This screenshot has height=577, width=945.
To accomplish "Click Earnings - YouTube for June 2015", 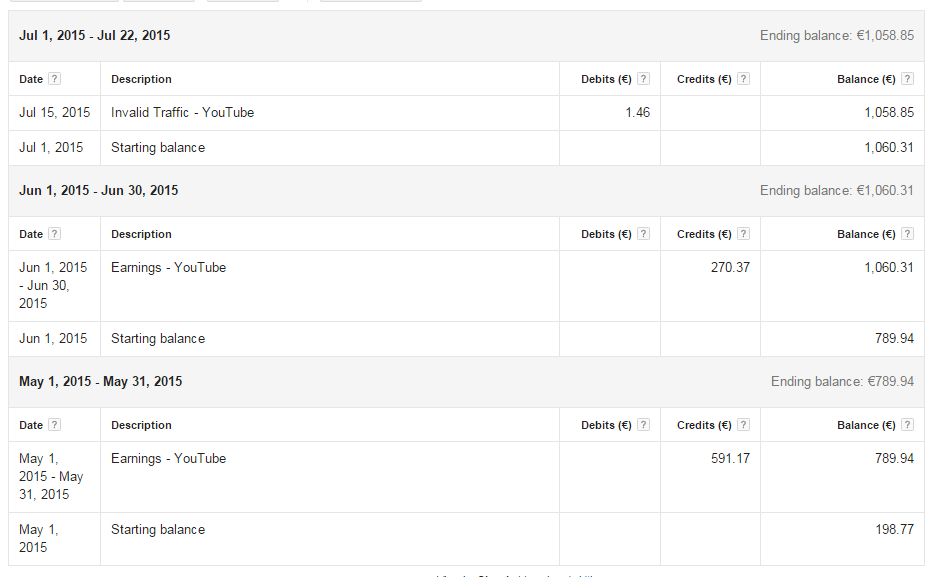I will tap(168, 268).
